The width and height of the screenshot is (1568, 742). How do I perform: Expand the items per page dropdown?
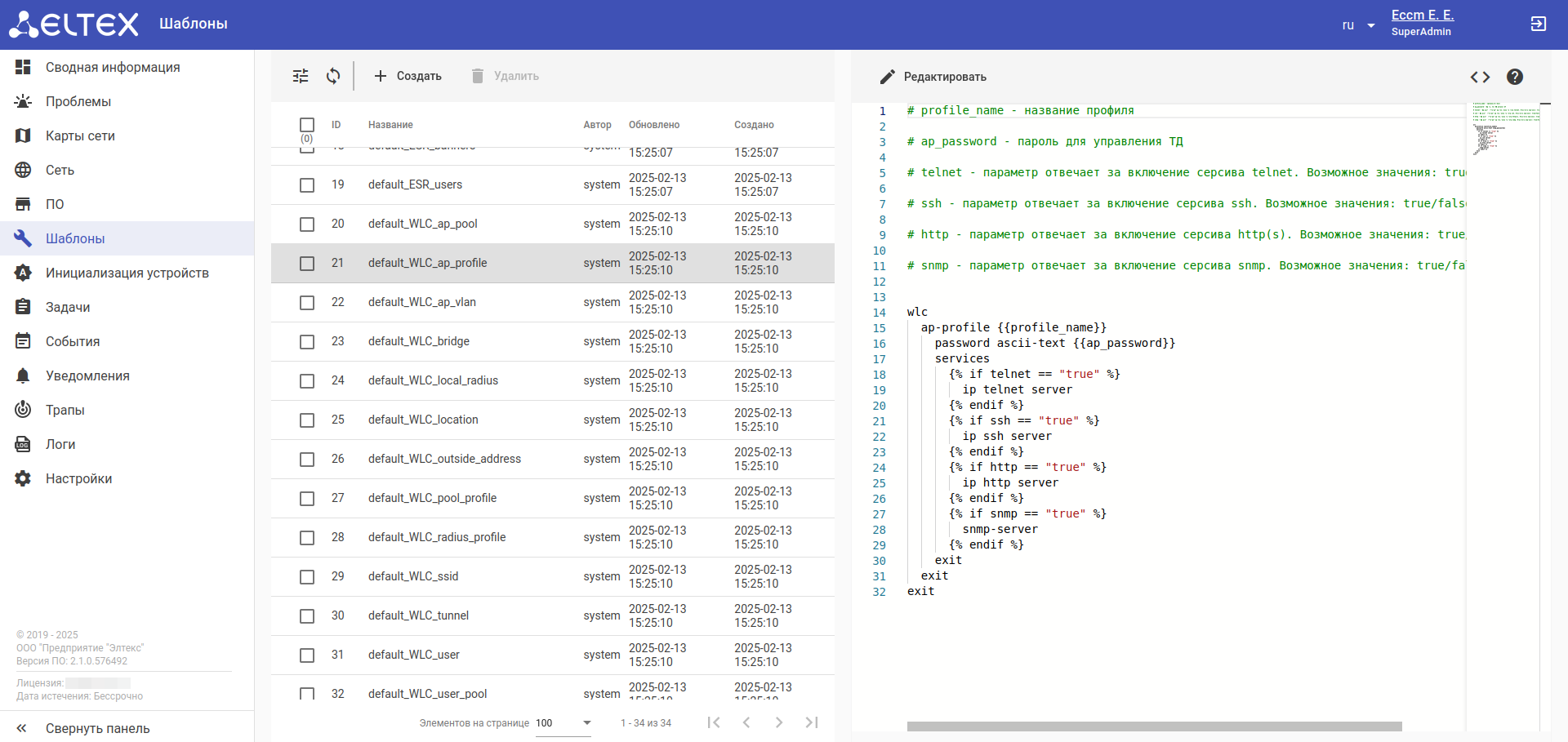click(x=586, y=722)
